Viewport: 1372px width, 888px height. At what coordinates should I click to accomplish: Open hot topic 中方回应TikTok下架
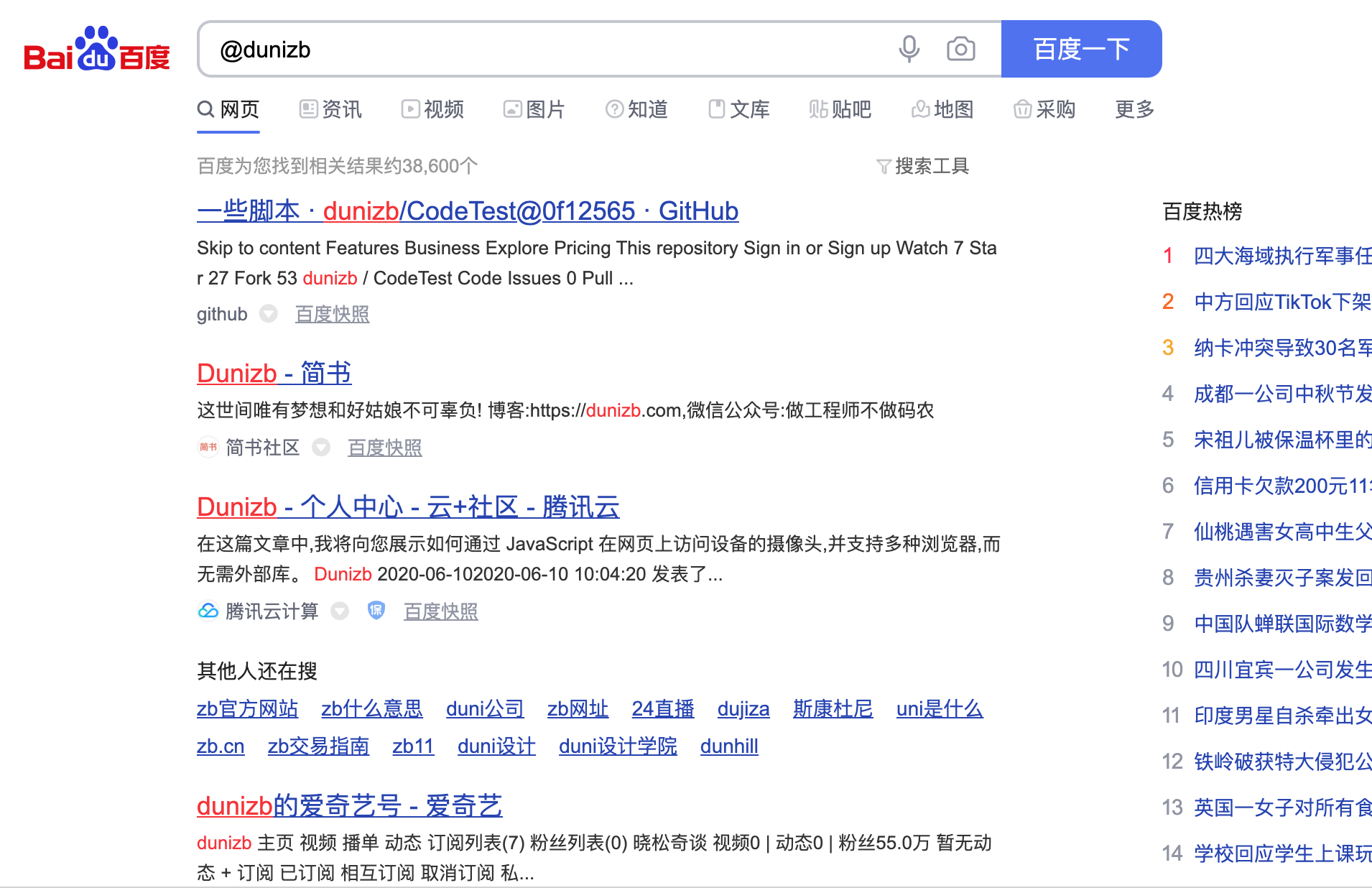[1283, 302]
